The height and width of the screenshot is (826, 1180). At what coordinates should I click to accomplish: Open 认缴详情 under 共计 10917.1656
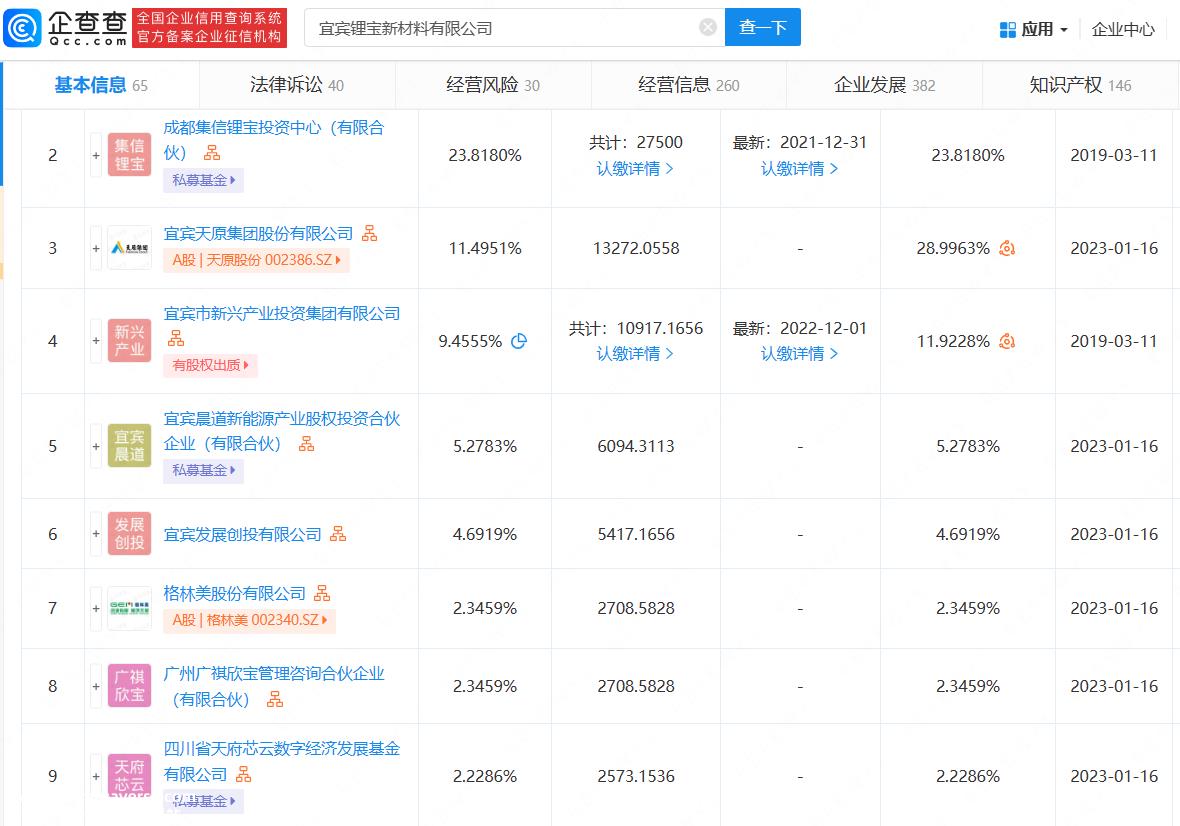(x=634, y=354)
